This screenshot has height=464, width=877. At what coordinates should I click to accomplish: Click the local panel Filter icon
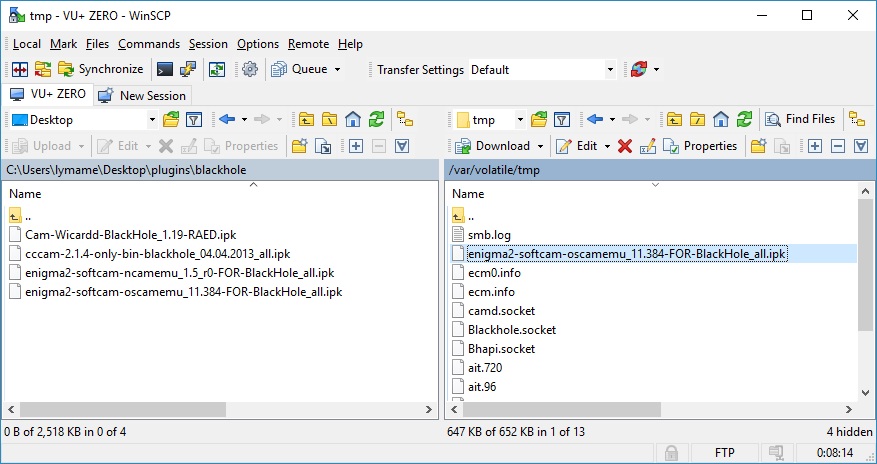(x=194, y=119)
